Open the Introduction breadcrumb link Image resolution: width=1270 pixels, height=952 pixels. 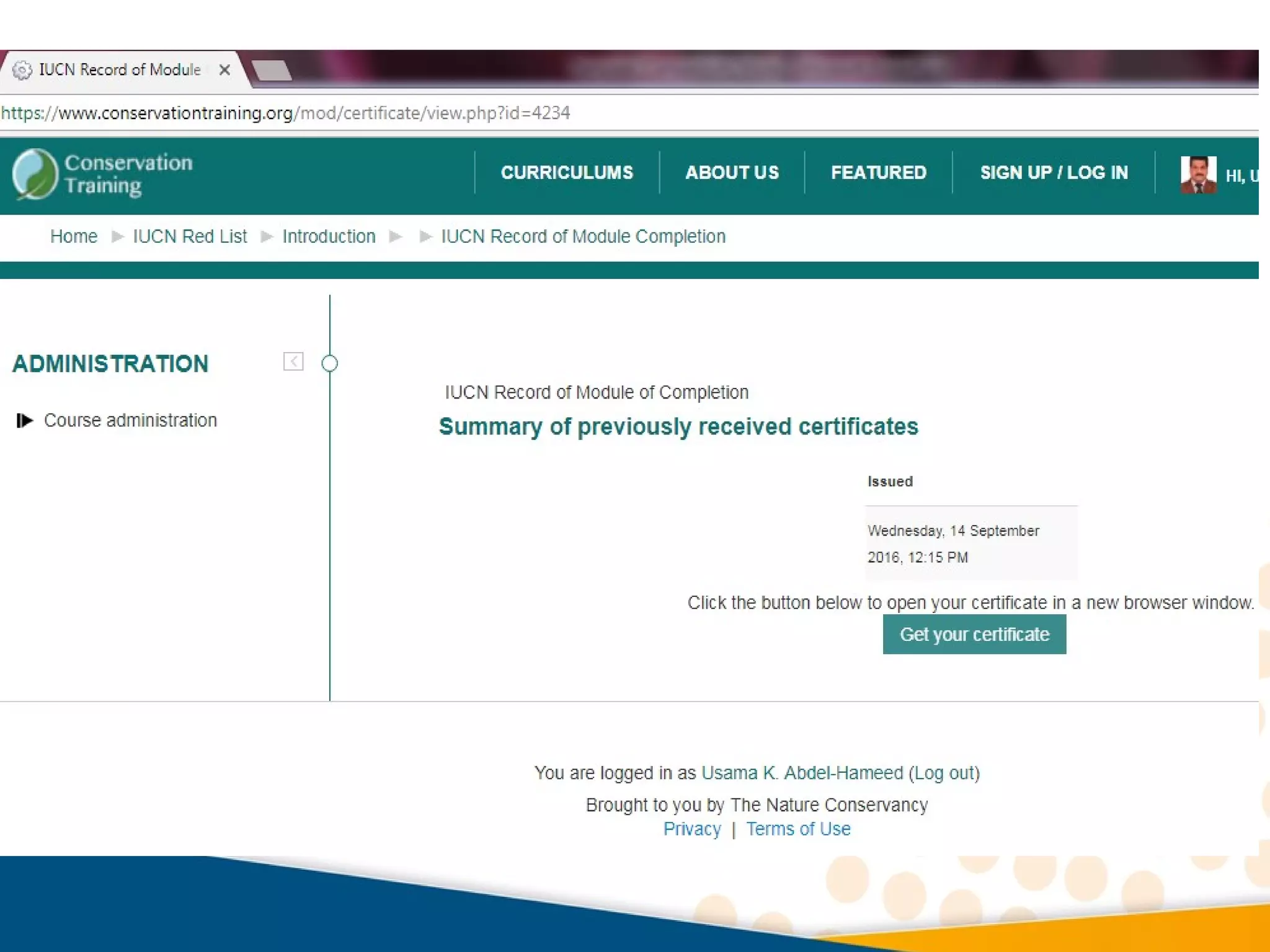click(329, 236)
